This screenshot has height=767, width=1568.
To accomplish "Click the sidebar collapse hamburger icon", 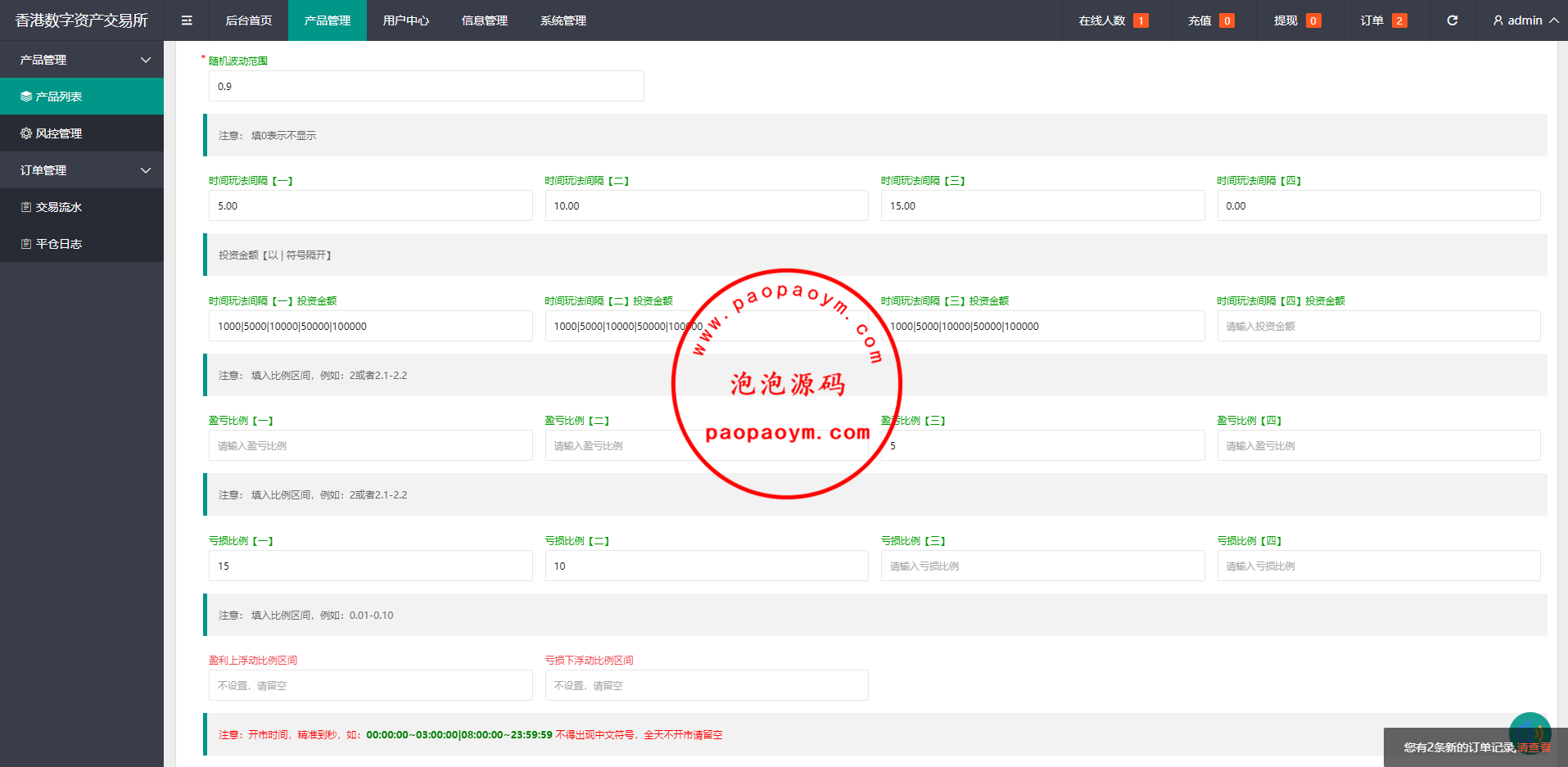I will pos(187,20).
